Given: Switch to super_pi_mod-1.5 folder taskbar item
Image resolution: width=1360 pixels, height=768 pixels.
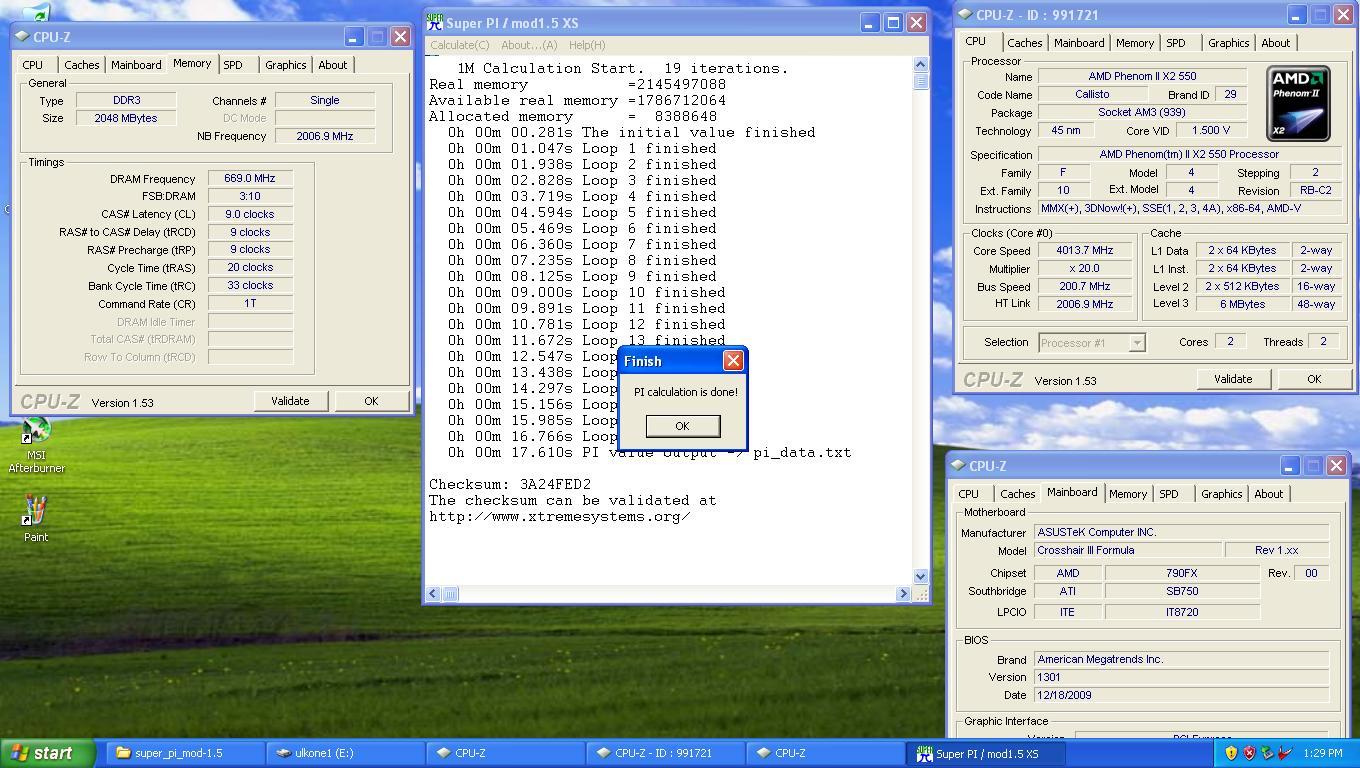Looking at the screenshot, I should 185,753.
